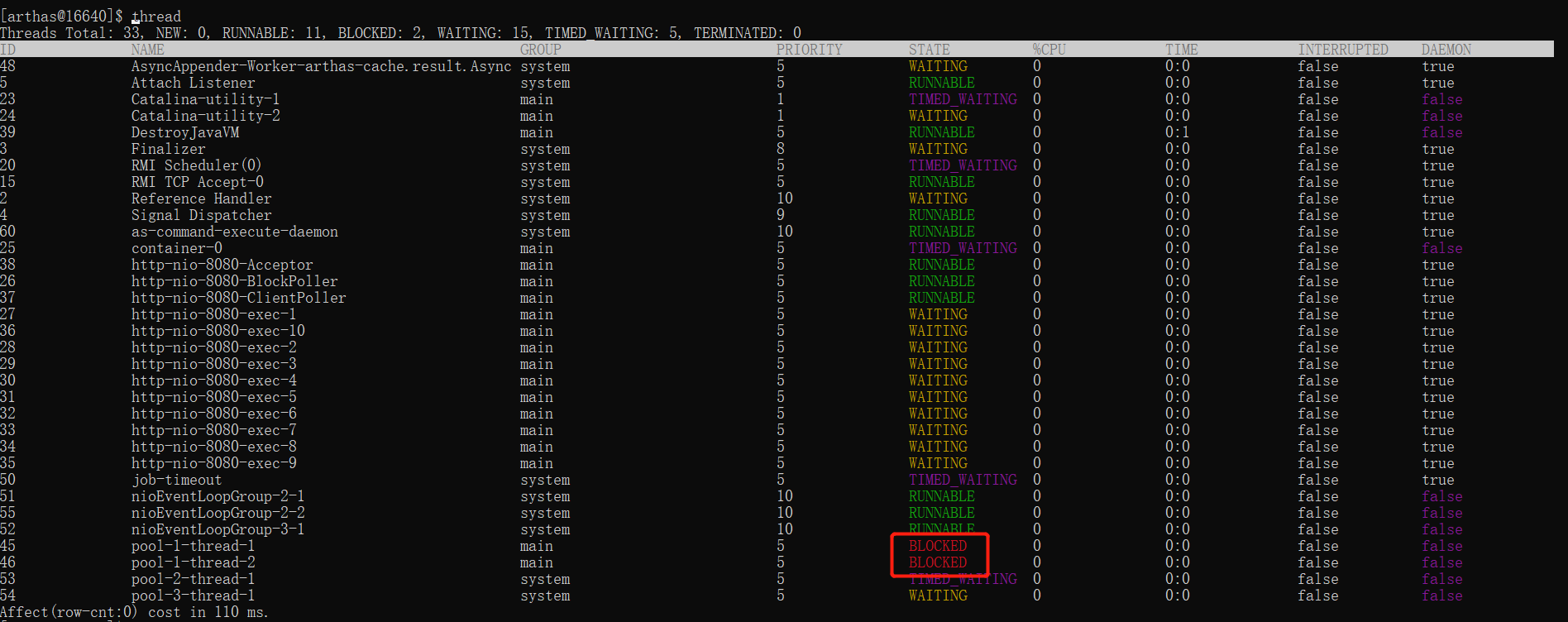Click WAITING state of pool-3-thread-1

click(x=938, y=596)
